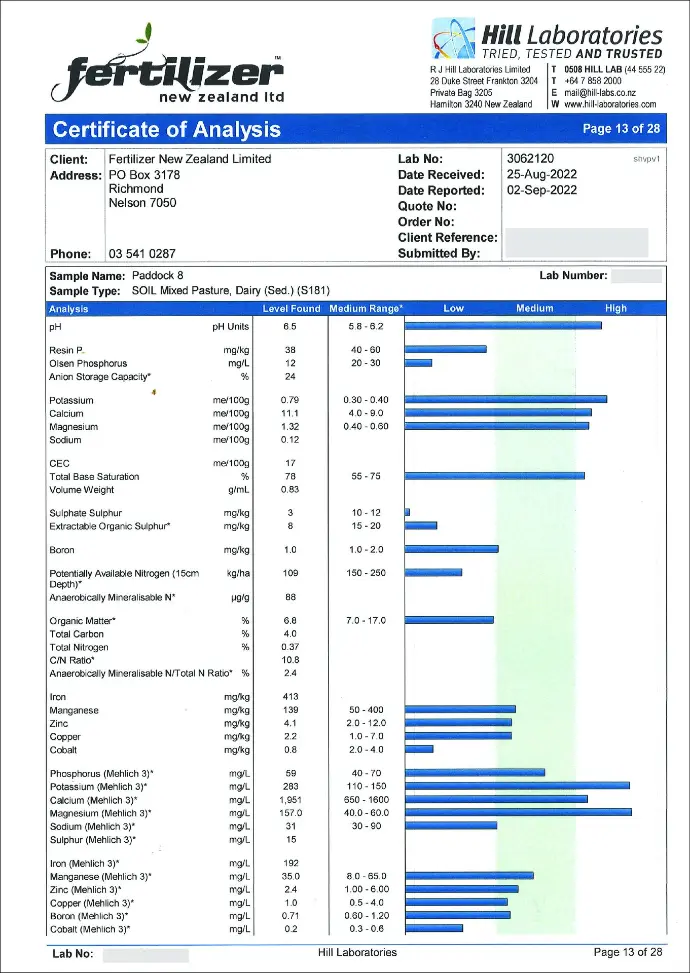Open the www.hill-laboratories.com website link
This screenshot has height=973, width=690.
click(x=610, y=104)
